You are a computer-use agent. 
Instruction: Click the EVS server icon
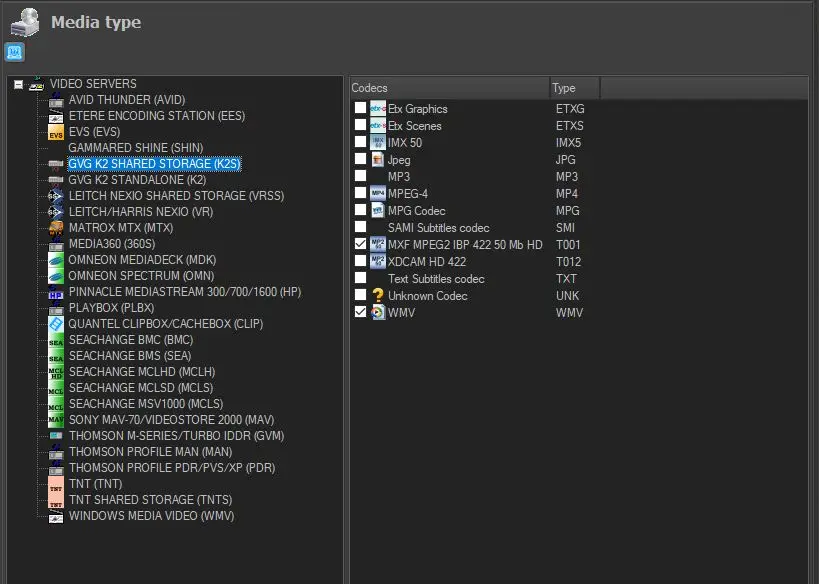56,132
